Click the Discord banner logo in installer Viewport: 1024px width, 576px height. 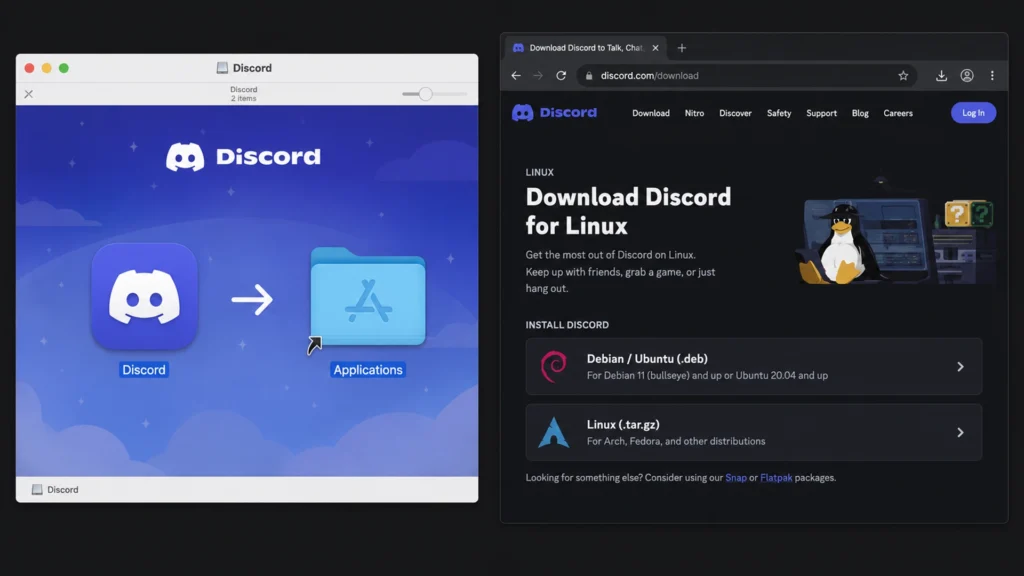point(244,157)
